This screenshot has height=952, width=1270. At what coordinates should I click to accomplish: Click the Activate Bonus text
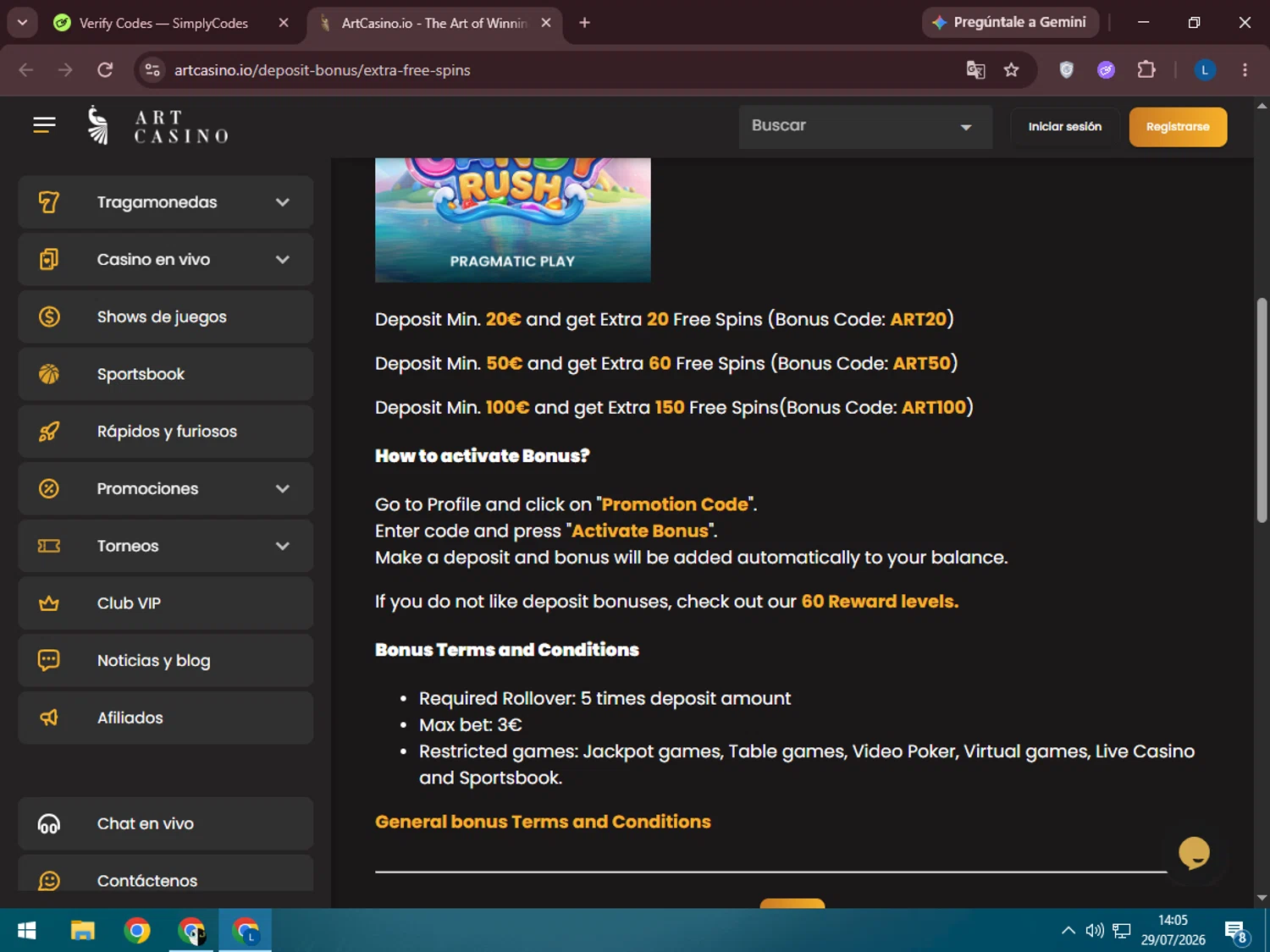click(640, 531)
